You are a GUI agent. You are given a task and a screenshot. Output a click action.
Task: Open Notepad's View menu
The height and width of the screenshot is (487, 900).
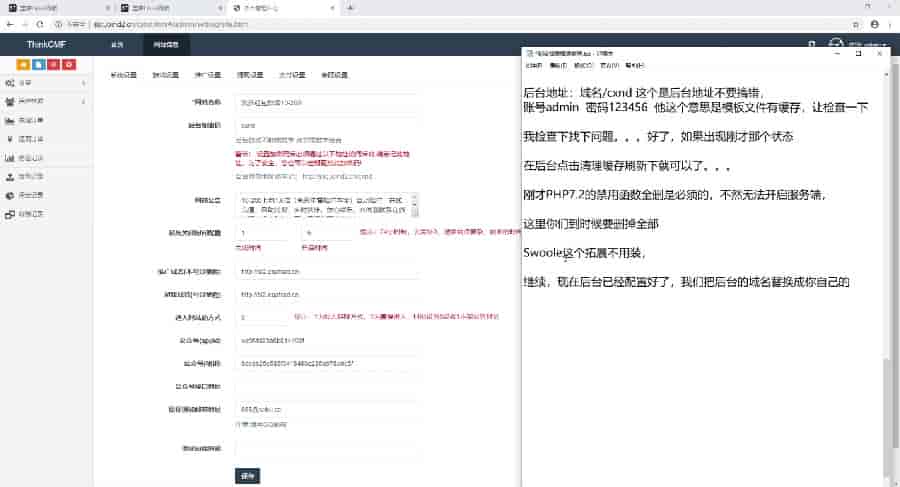pos(609,65)
